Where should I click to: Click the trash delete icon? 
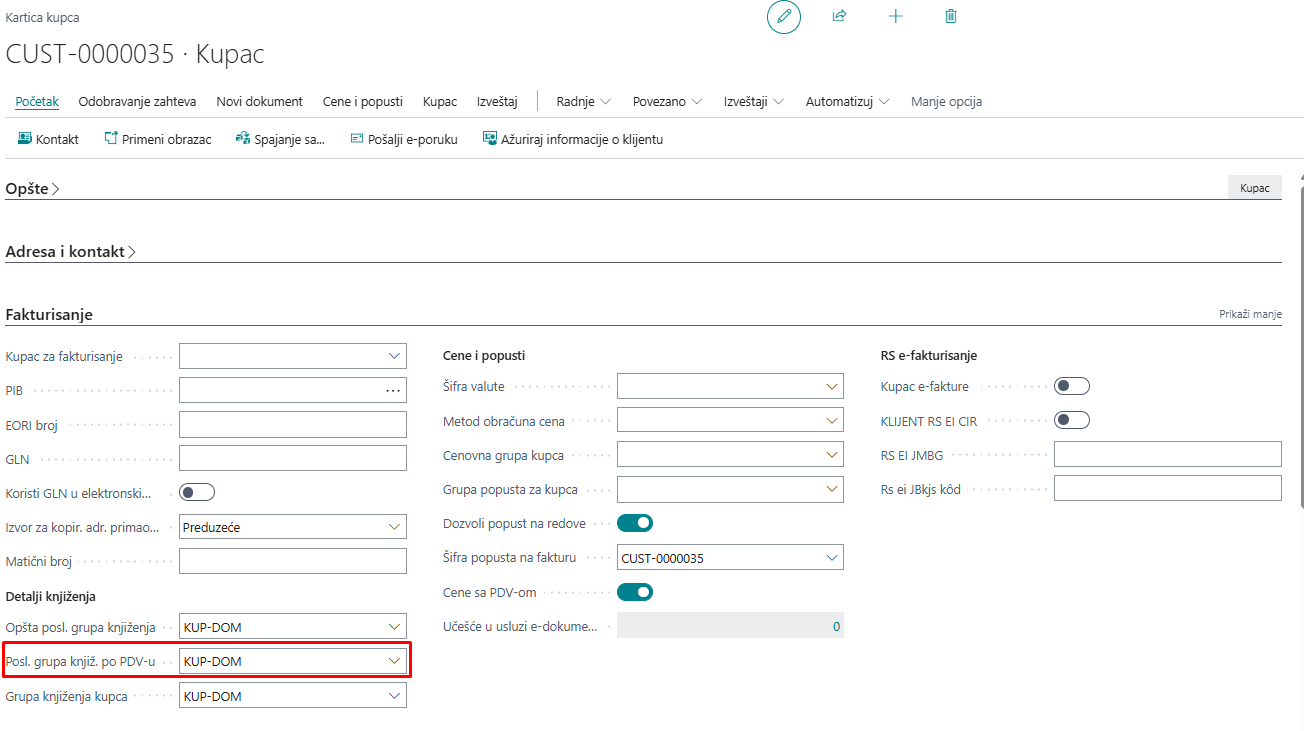[x=951, y=17]
